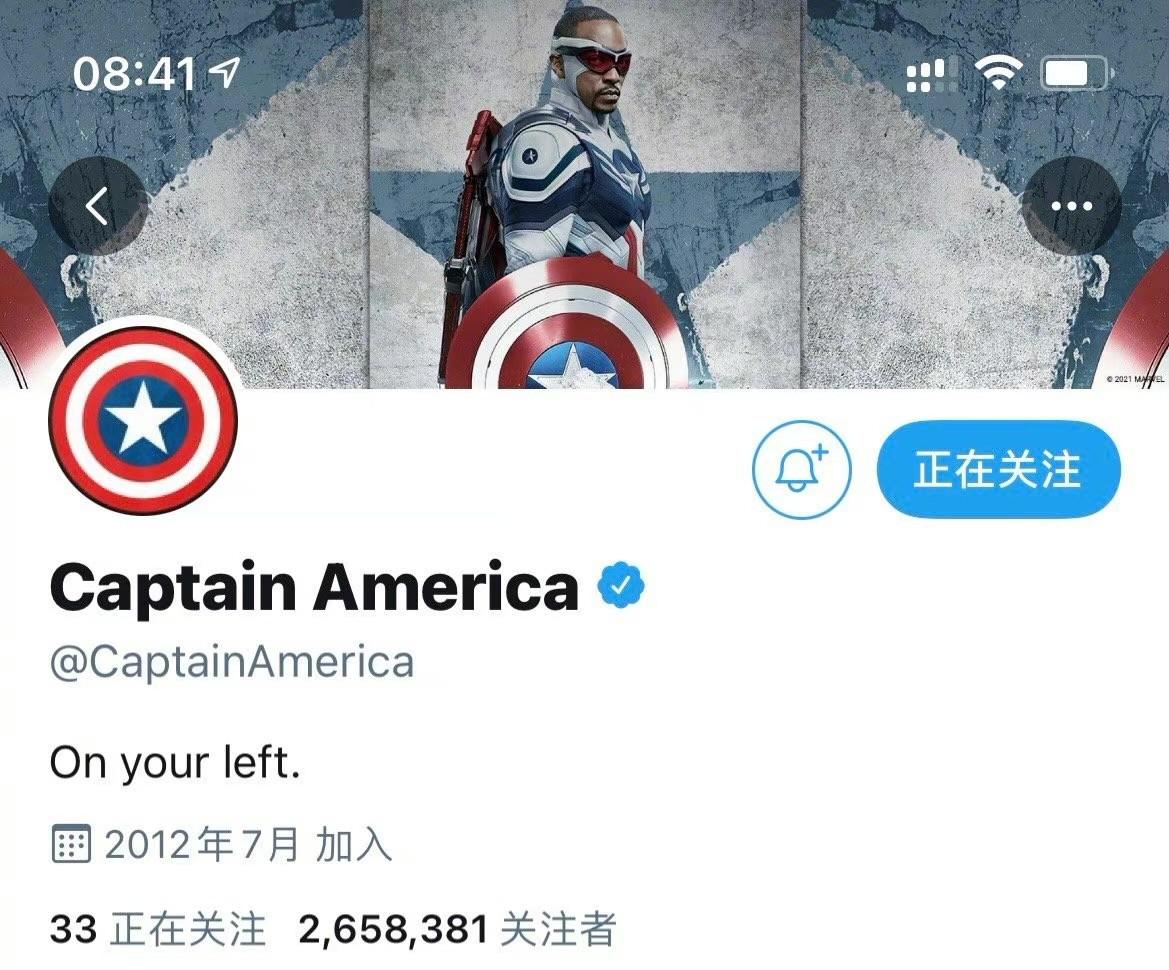Open the three-dots more options menu
The width and height of the screenshot is (1169, 970).
(1071, 207)
